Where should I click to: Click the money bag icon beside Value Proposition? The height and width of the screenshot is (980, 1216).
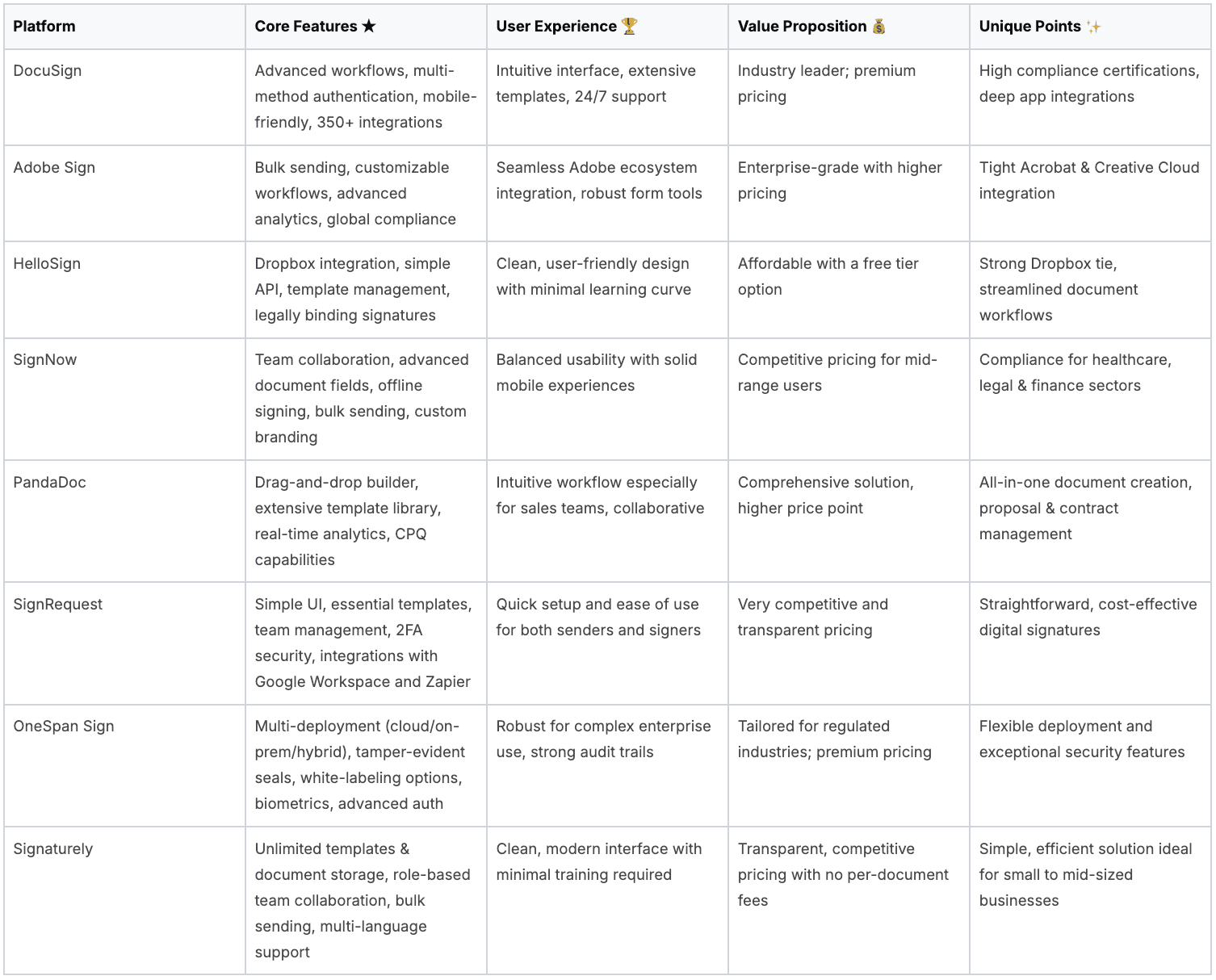[879, 27]
